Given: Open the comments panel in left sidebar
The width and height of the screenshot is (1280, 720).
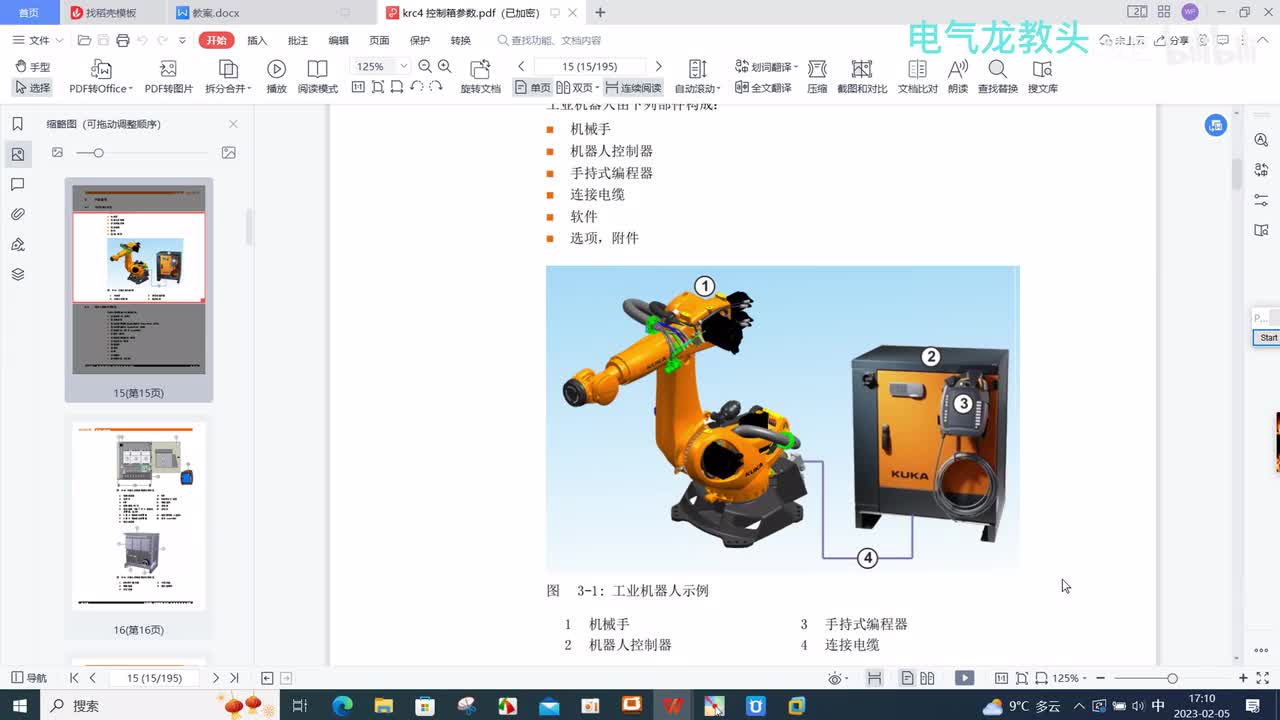Looking at the screenshot, I should 17,184.
